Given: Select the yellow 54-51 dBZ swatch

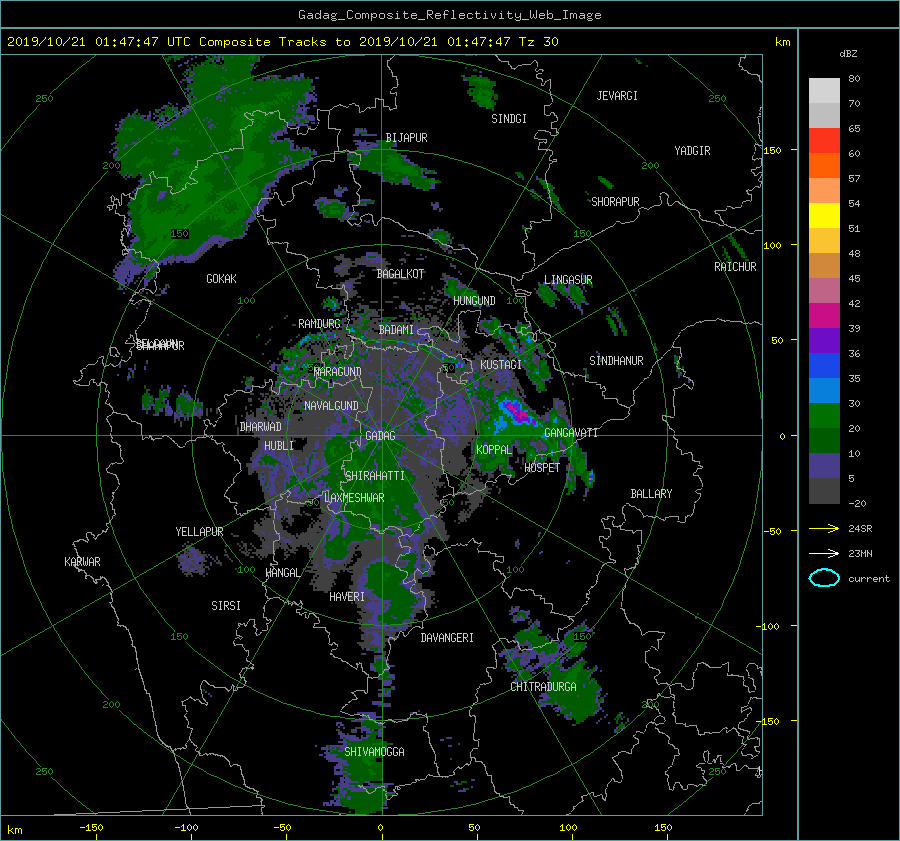Looking at the screenshot, I should tap(824, 216).
